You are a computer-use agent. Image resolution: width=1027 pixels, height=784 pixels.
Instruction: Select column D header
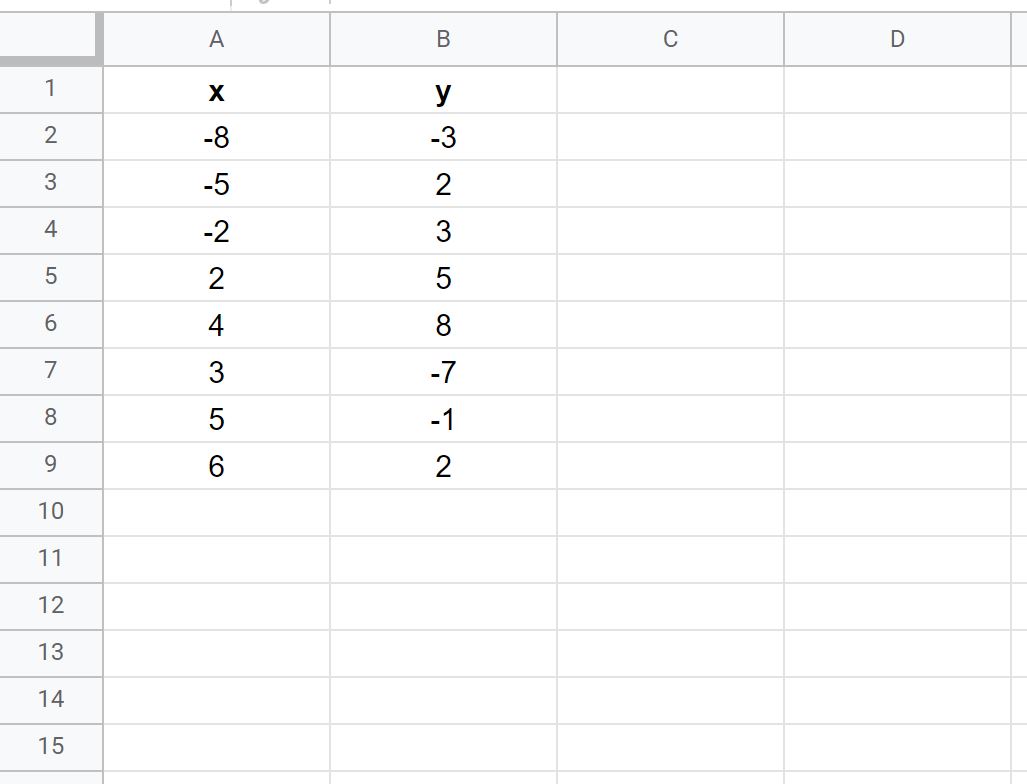[897, 39]
